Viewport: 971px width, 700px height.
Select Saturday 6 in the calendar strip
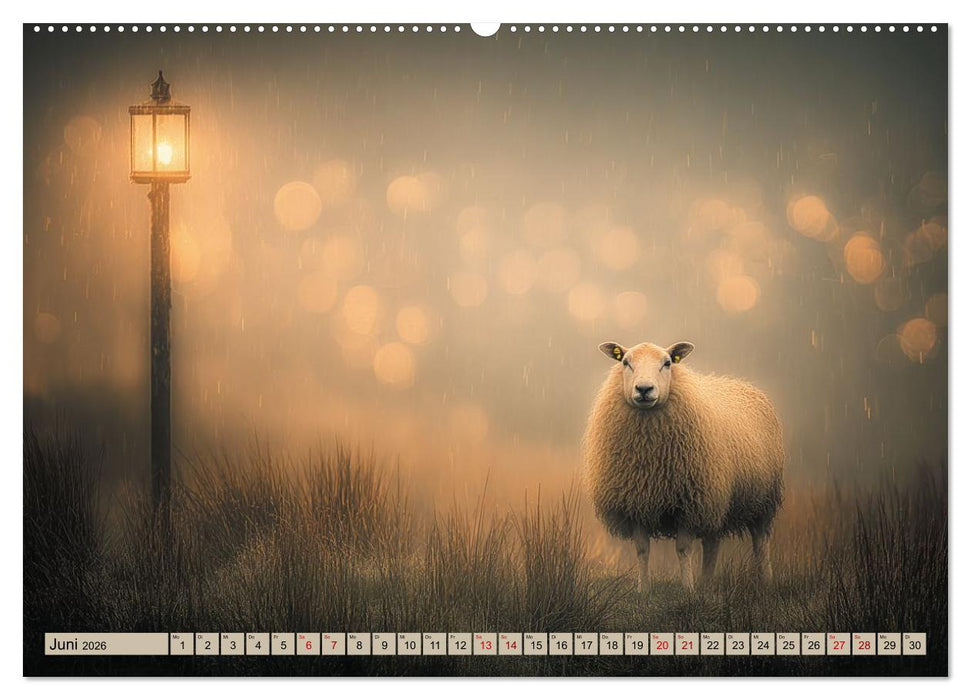point(308,644)
